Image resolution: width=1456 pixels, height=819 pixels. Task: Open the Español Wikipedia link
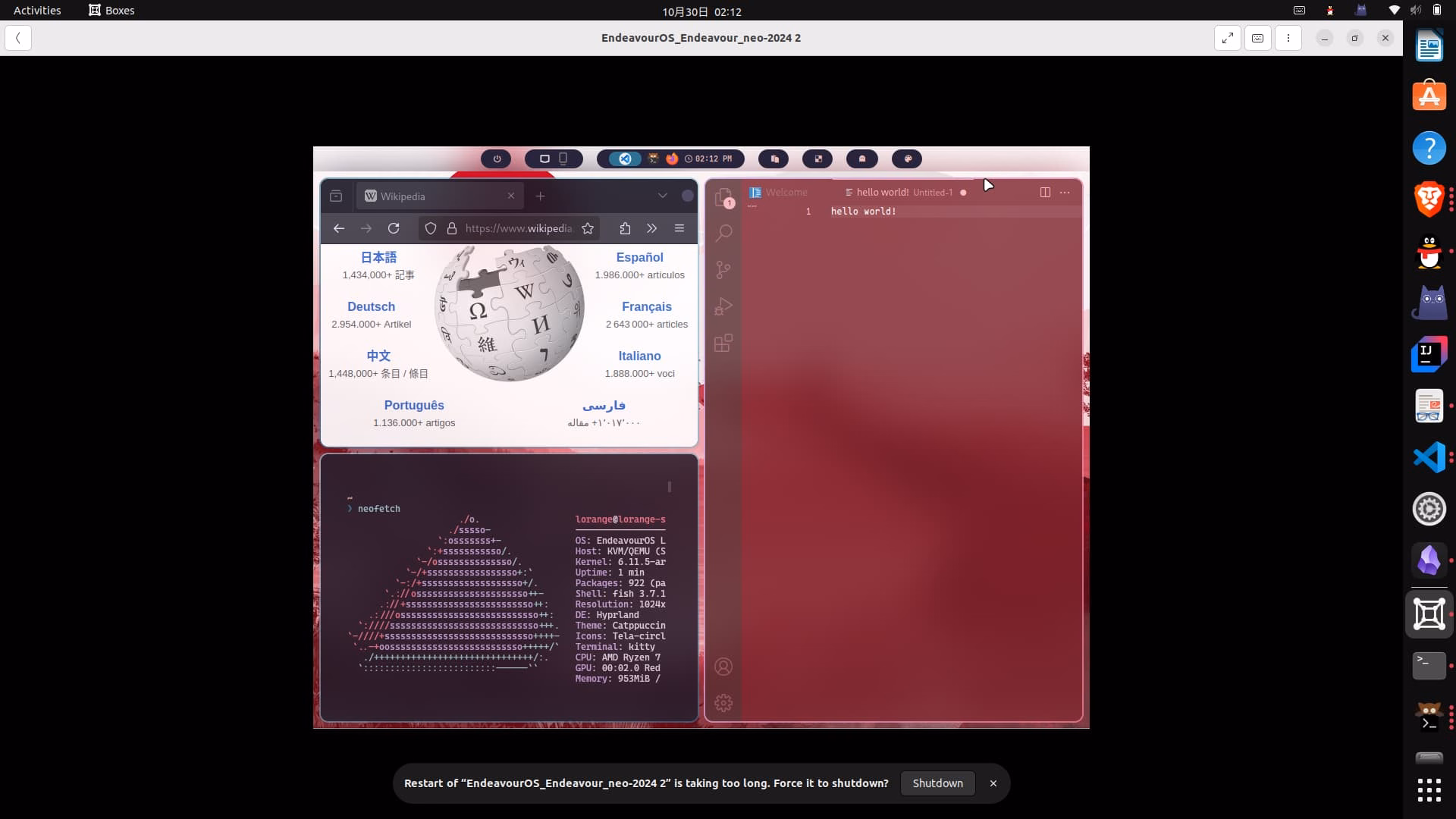tap(639, 258)
